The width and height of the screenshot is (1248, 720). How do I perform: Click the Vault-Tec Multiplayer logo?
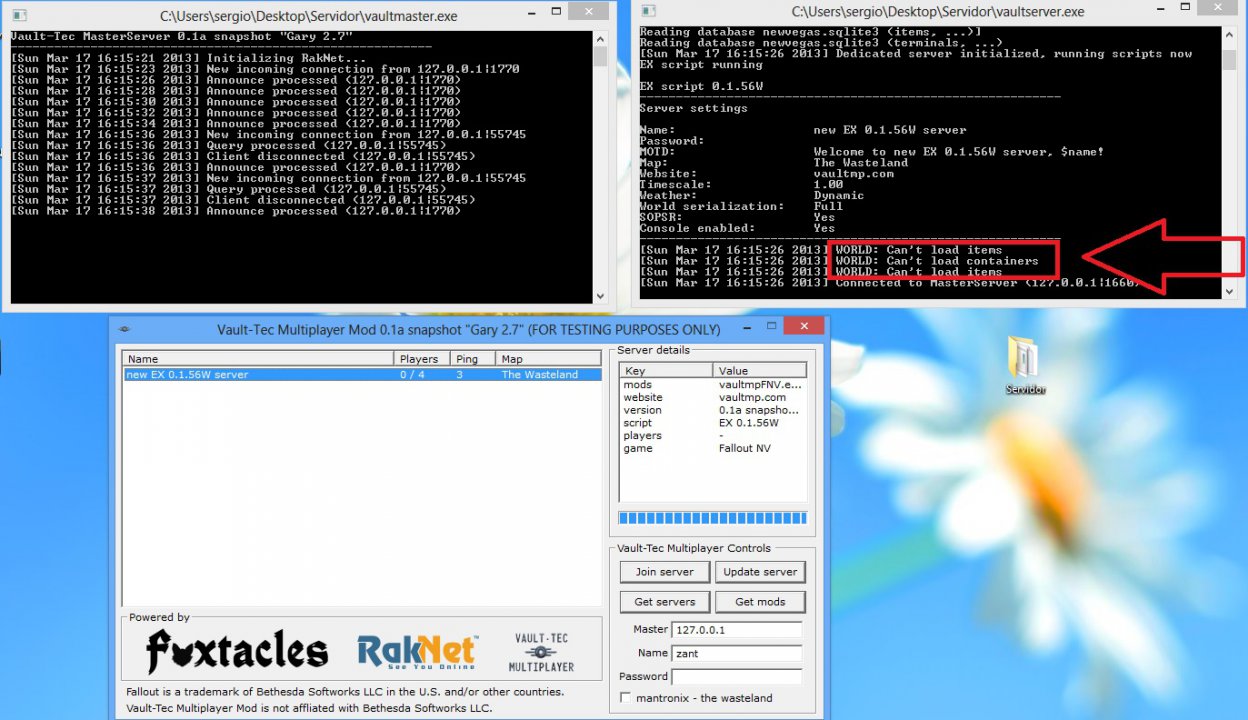click(x=541, y=652)
